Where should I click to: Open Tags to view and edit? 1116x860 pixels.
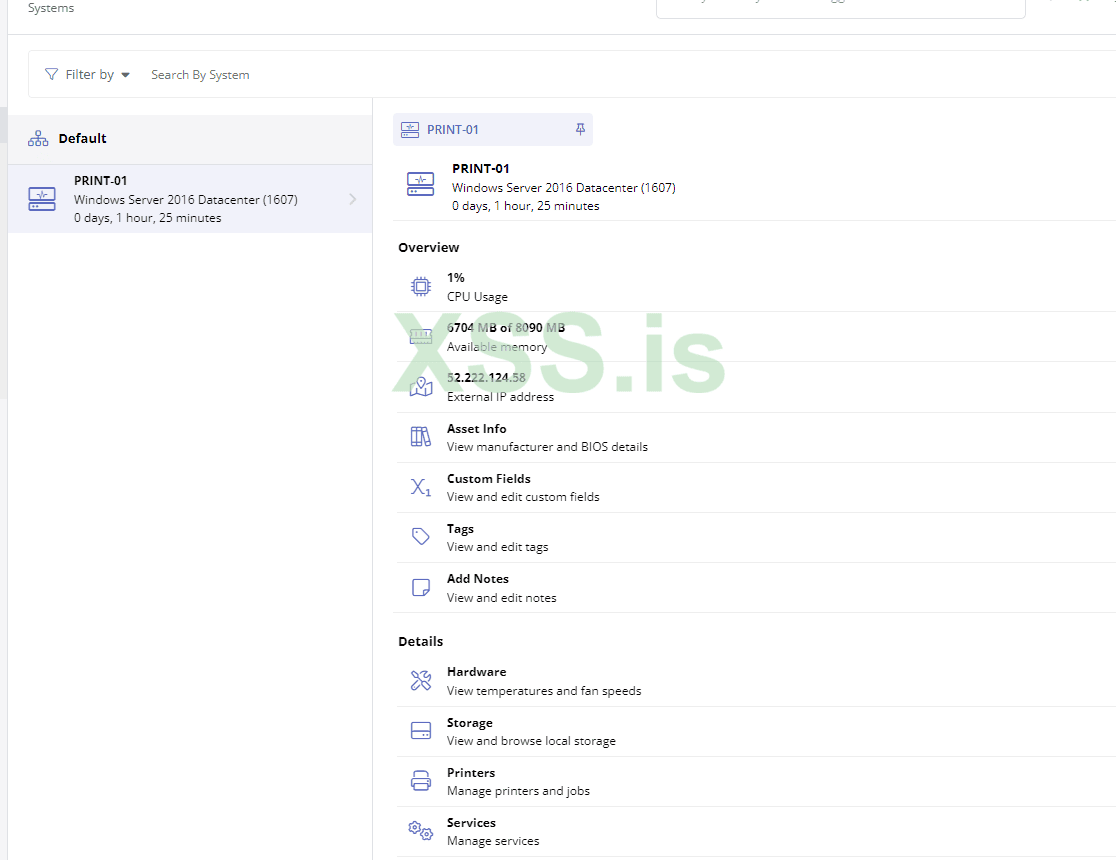tap(756, 538)
